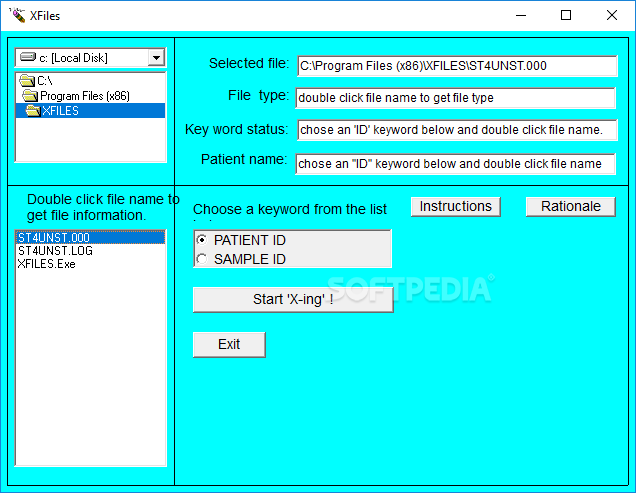Select file ST4UNST.000 in the list
Image resolution: width=636 pixels, height=493 pixels.
(x=90, y=237)
